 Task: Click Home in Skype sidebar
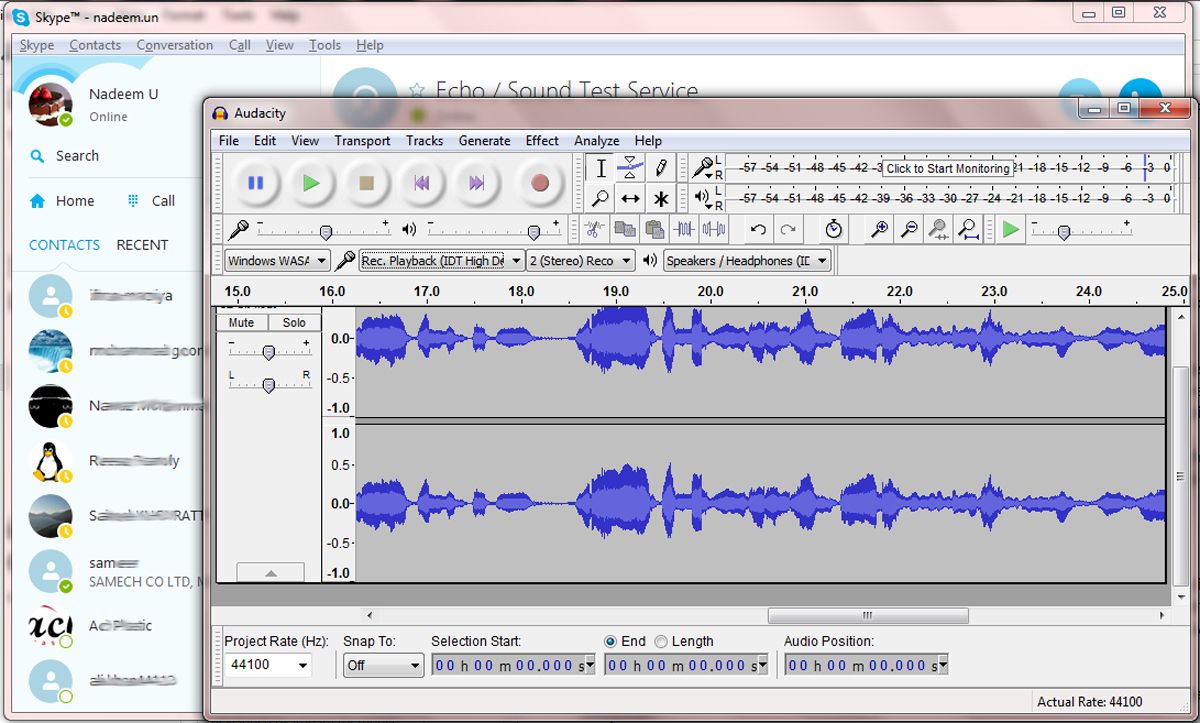(62, 201)
